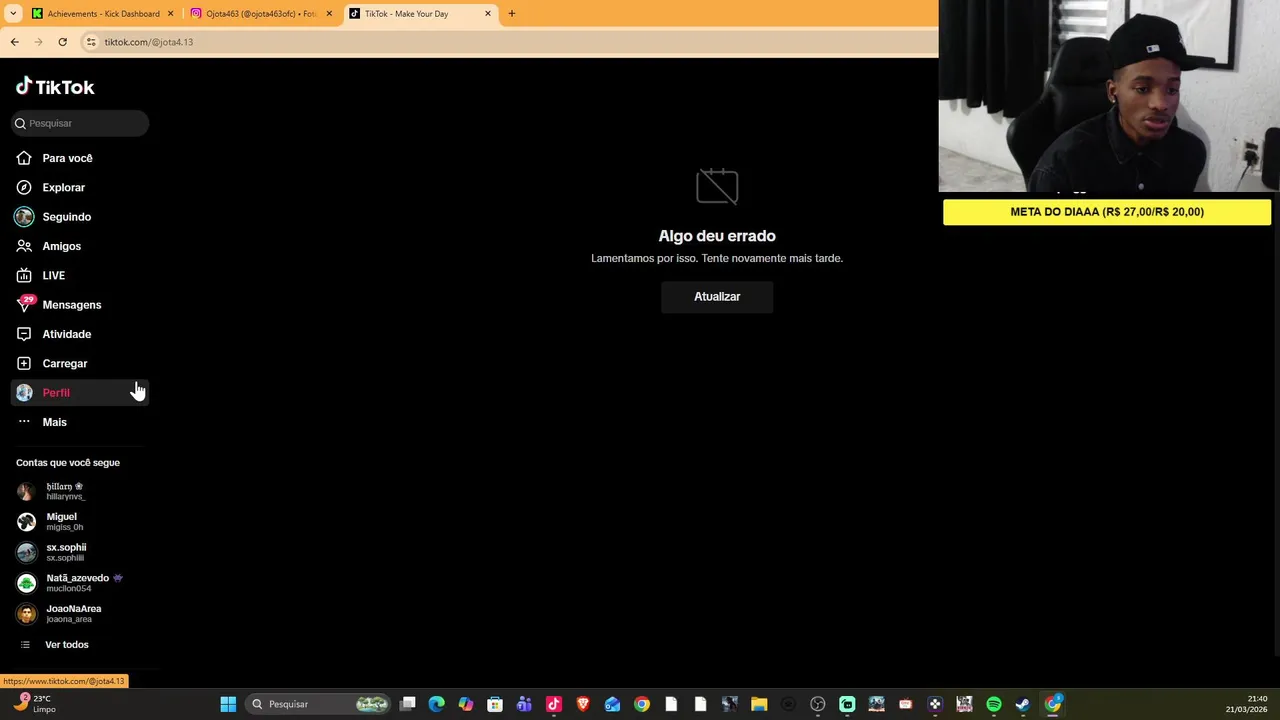The image size is (1280, 720).
Task: Click the site information icon in address bar
Action: 91,42
